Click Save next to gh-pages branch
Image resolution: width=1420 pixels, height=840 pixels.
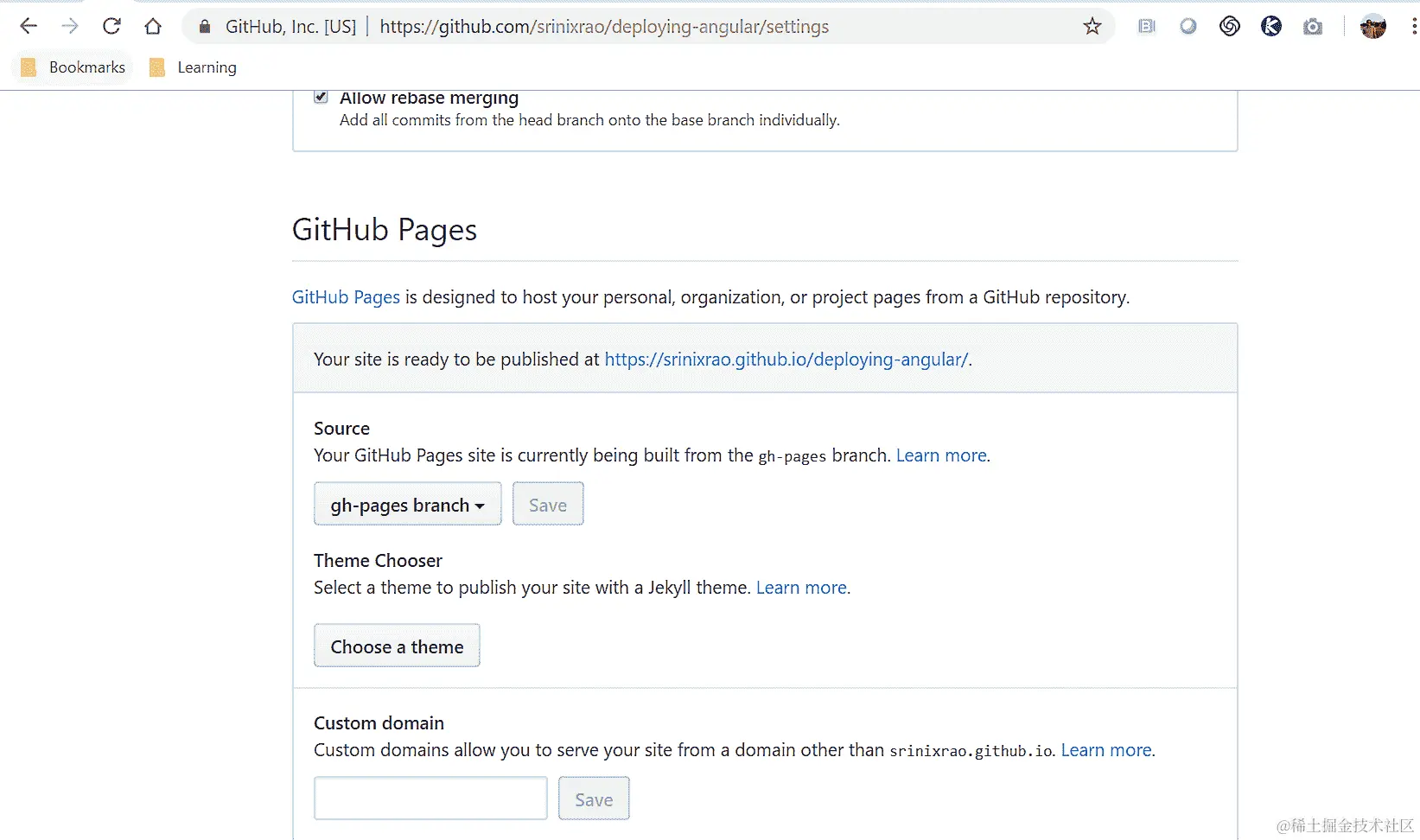pos(548,505)
